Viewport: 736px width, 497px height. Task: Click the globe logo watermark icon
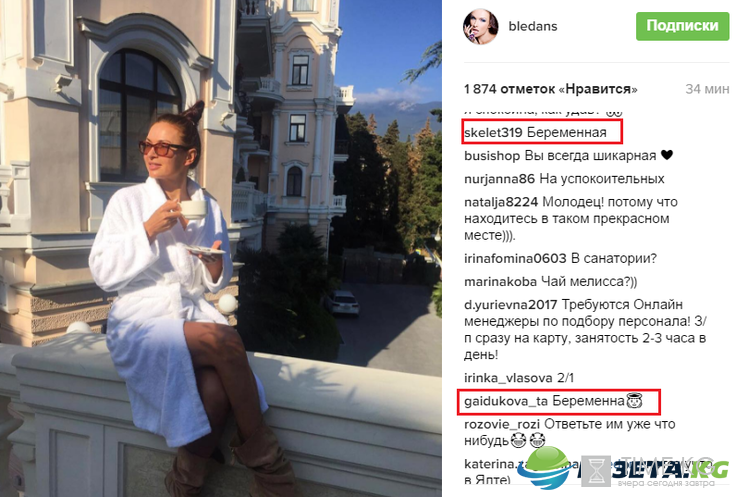544,466
